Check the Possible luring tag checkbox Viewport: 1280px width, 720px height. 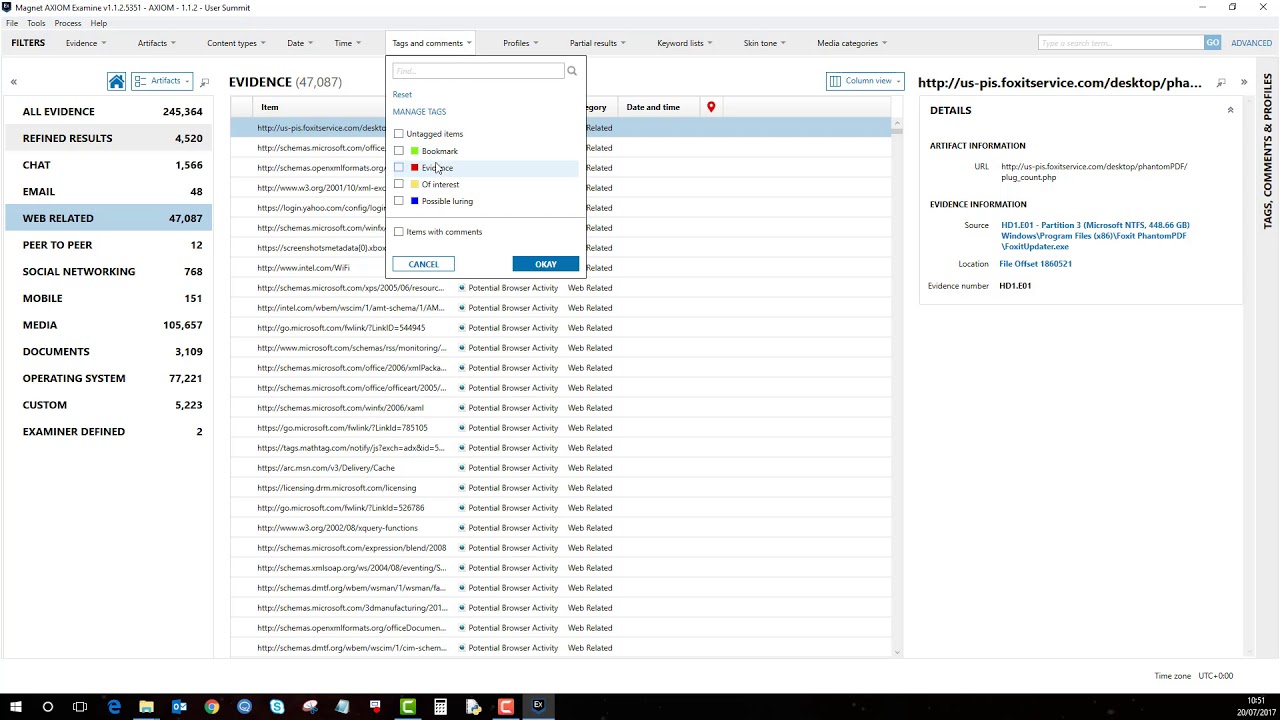pyautogui.click(x=399, y=201)
